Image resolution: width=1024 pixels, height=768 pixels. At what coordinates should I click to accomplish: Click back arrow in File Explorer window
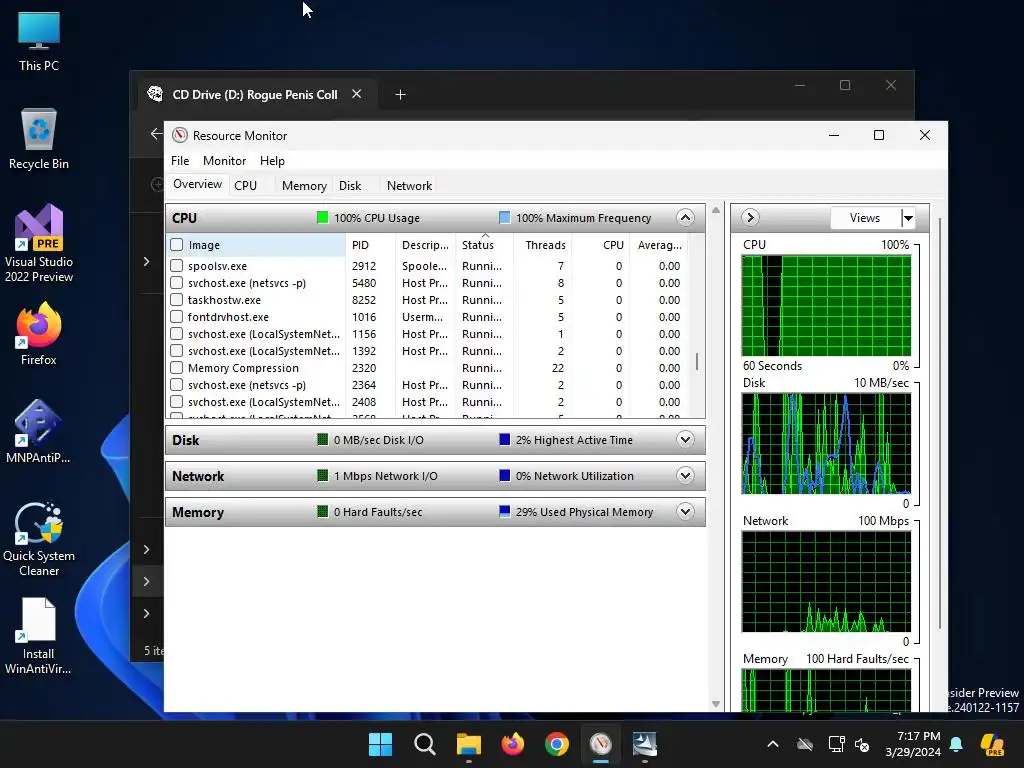coord(156,134)
